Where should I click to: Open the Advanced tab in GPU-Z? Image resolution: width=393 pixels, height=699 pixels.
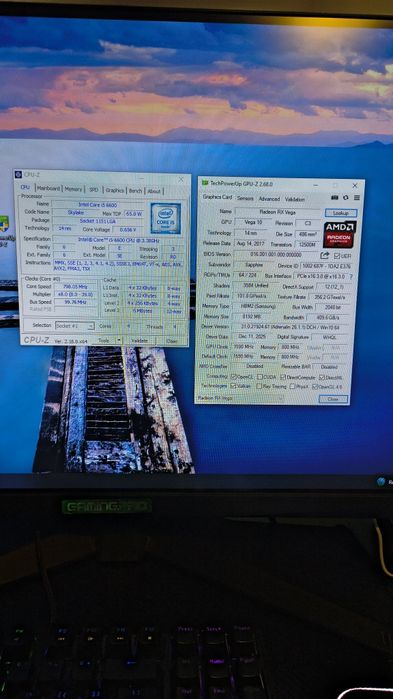pos(269,199)
